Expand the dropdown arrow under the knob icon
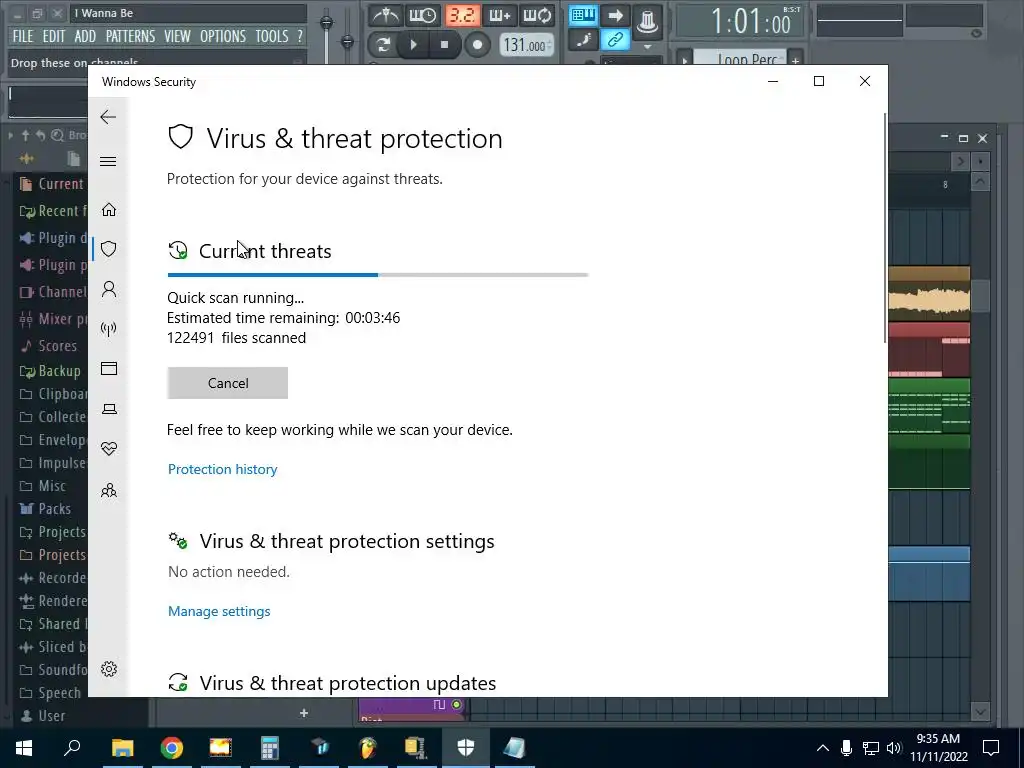 647,47
